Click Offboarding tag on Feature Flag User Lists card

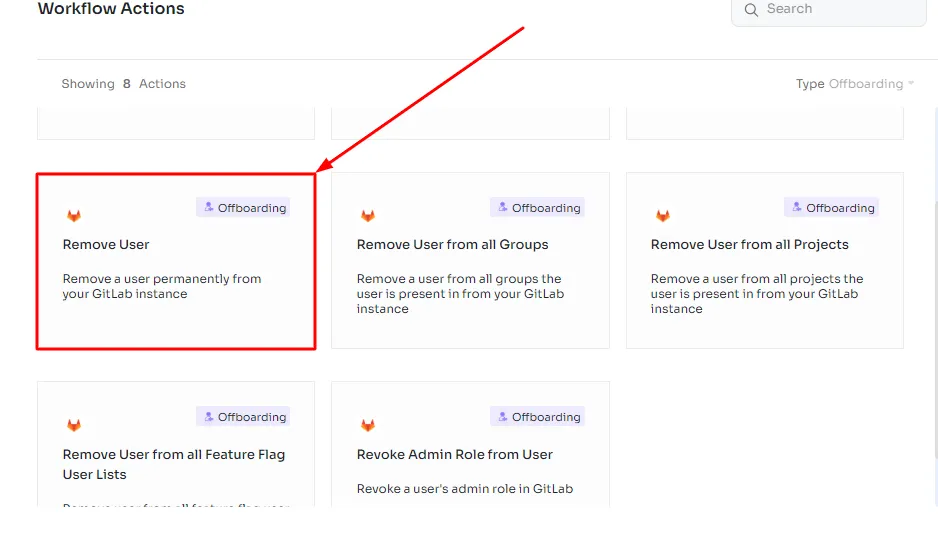(243, 416)
